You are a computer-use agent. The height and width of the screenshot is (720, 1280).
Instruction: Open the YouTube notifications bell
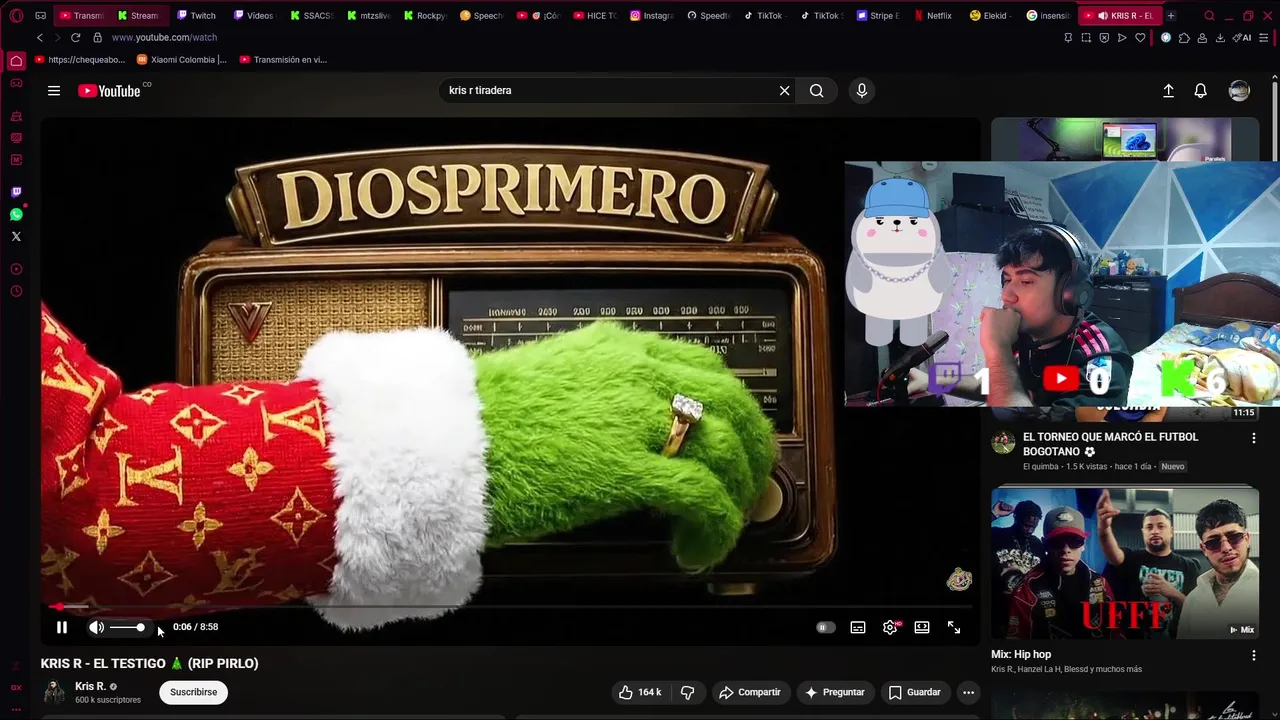[1201, 90]
